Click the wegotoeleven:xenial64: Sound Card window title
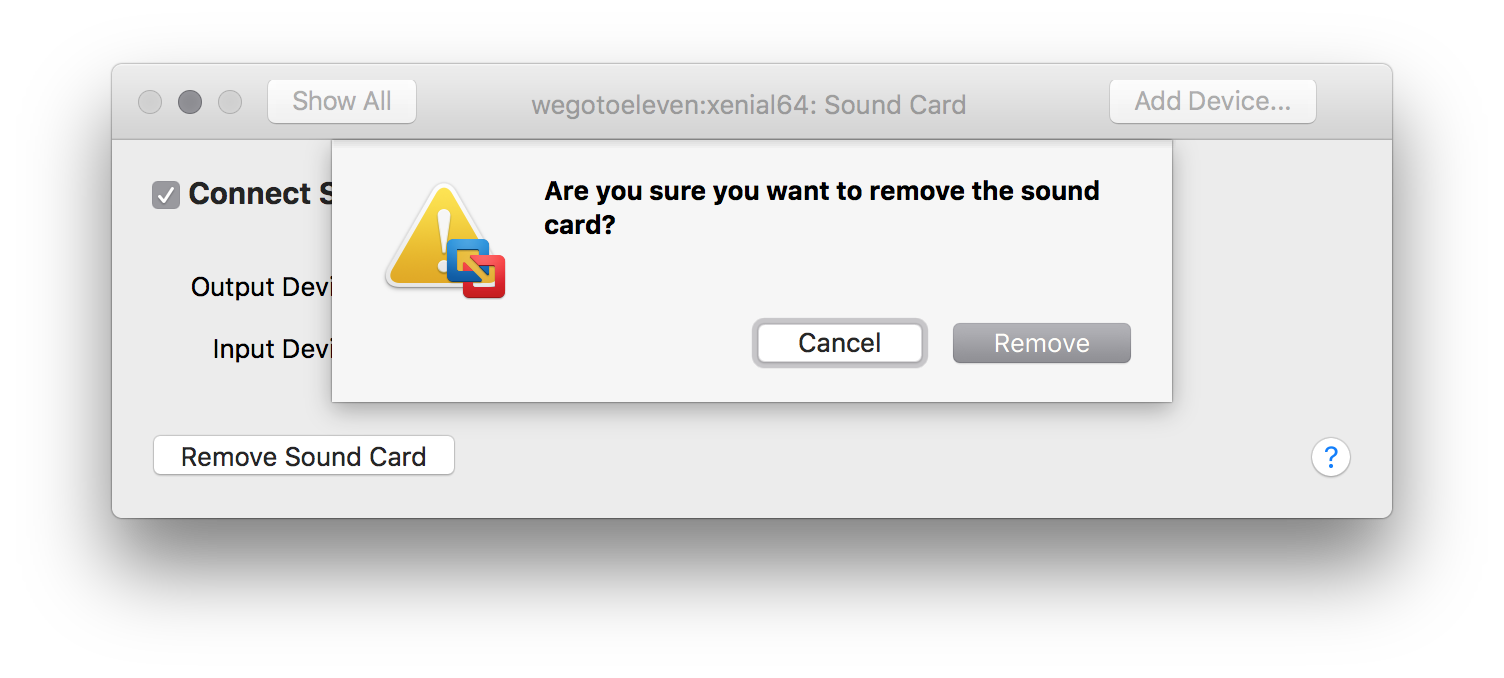This screenshot has height=678, width=1504. coord(748,104)
